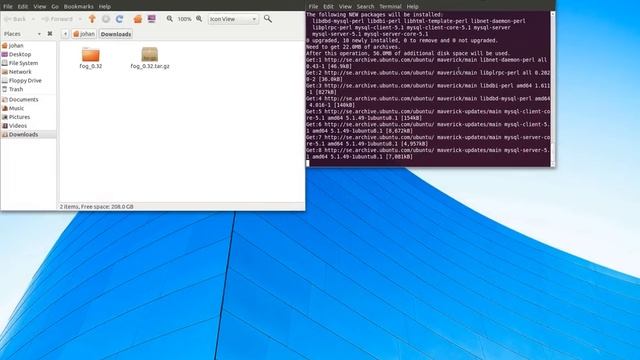
Task: Select Downloads in Places sidebar
Action: (28, 134)
